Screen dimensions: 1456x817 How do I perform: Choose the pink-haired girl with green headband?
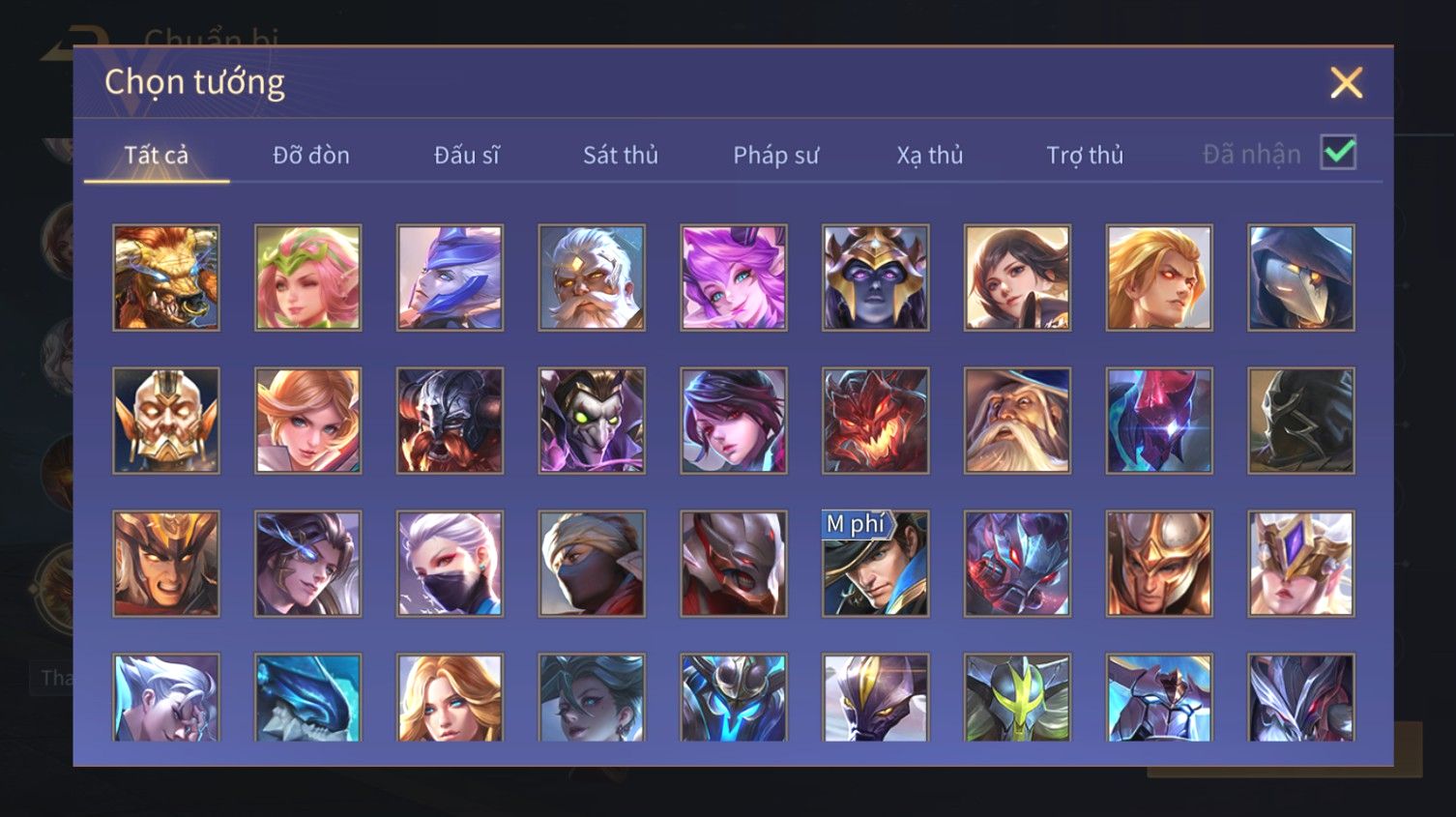308,277
